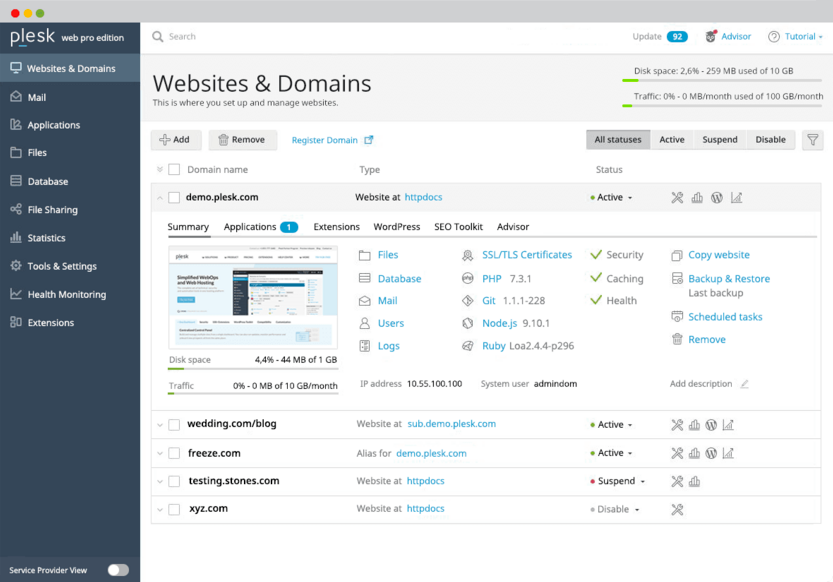833x582 pixels.
Task: Check the select-all domains checkbox
Action: [174, 169]
